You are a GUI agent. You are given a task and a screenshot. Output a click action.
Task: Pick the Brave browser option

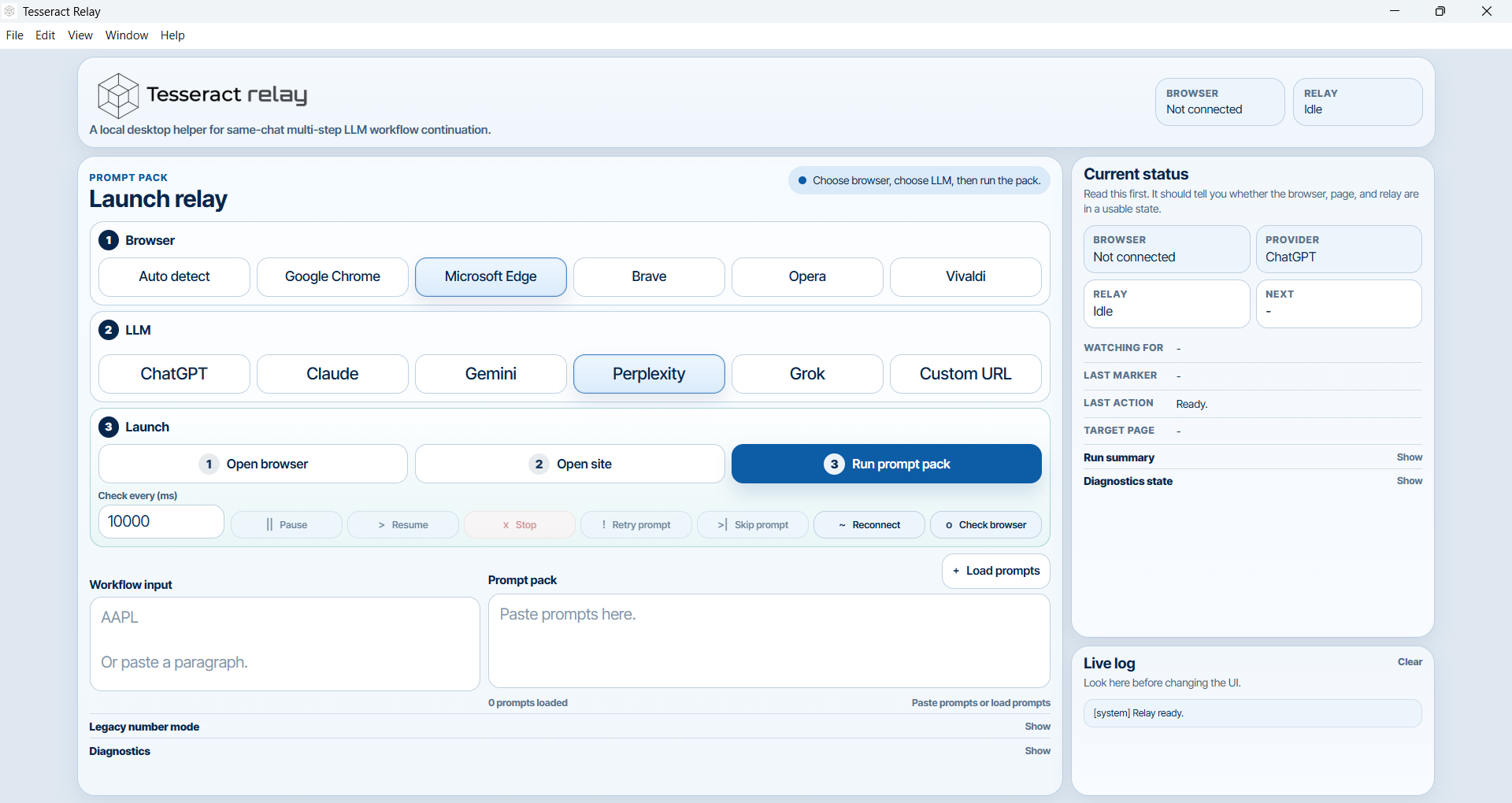point(649,277)
